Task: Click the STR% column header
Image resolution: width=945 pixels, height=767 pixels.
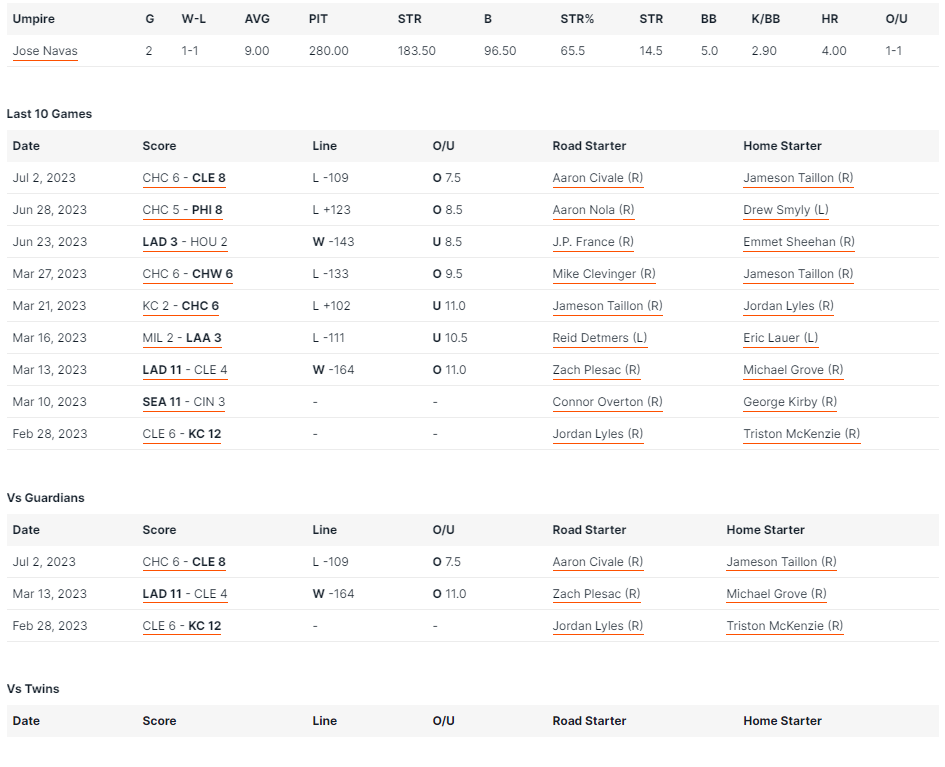Action: 577,19
